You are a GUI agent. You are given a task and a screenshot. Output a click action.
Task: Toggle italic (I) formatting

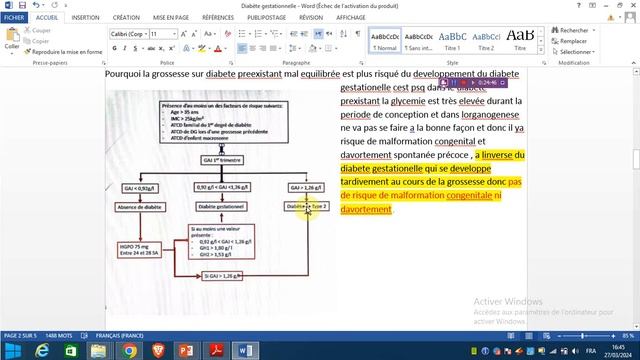[x=124, y=49]
